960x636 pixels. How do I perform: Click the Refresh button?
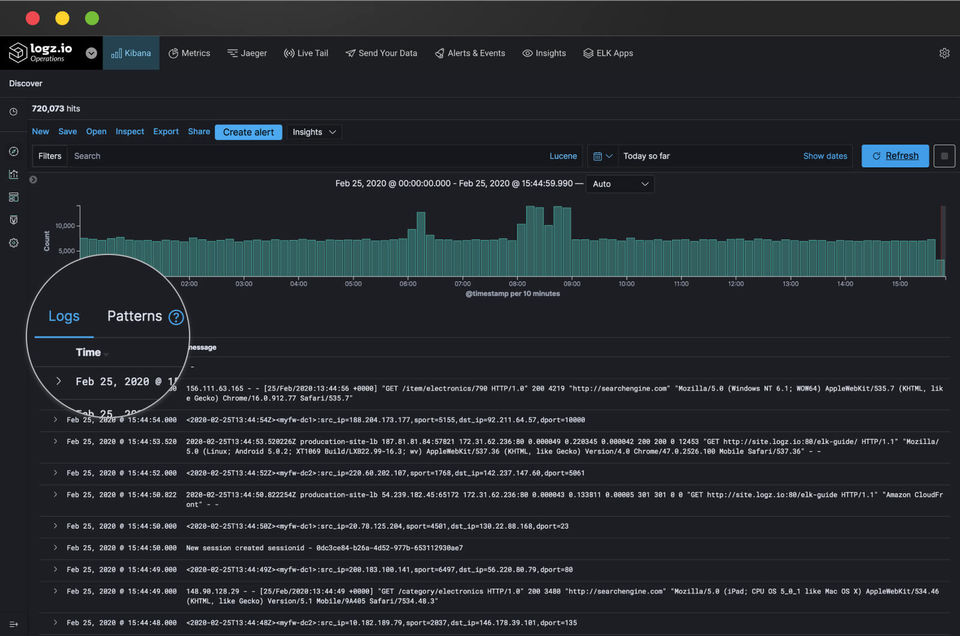point(895,156)
